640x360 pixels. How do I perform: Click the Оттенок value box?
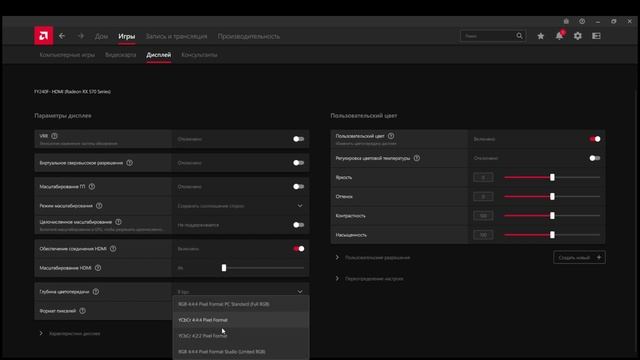pyautogui.click(x=483, y=197)
